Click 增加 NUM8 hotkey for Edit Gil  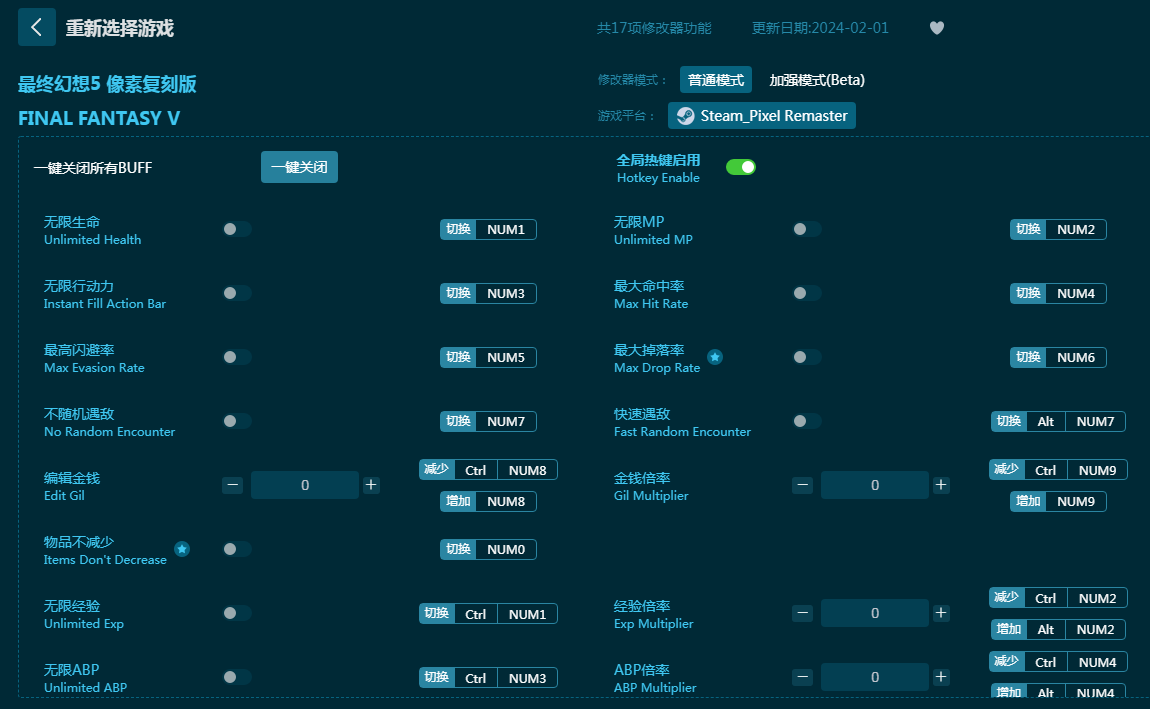(488, 502)
